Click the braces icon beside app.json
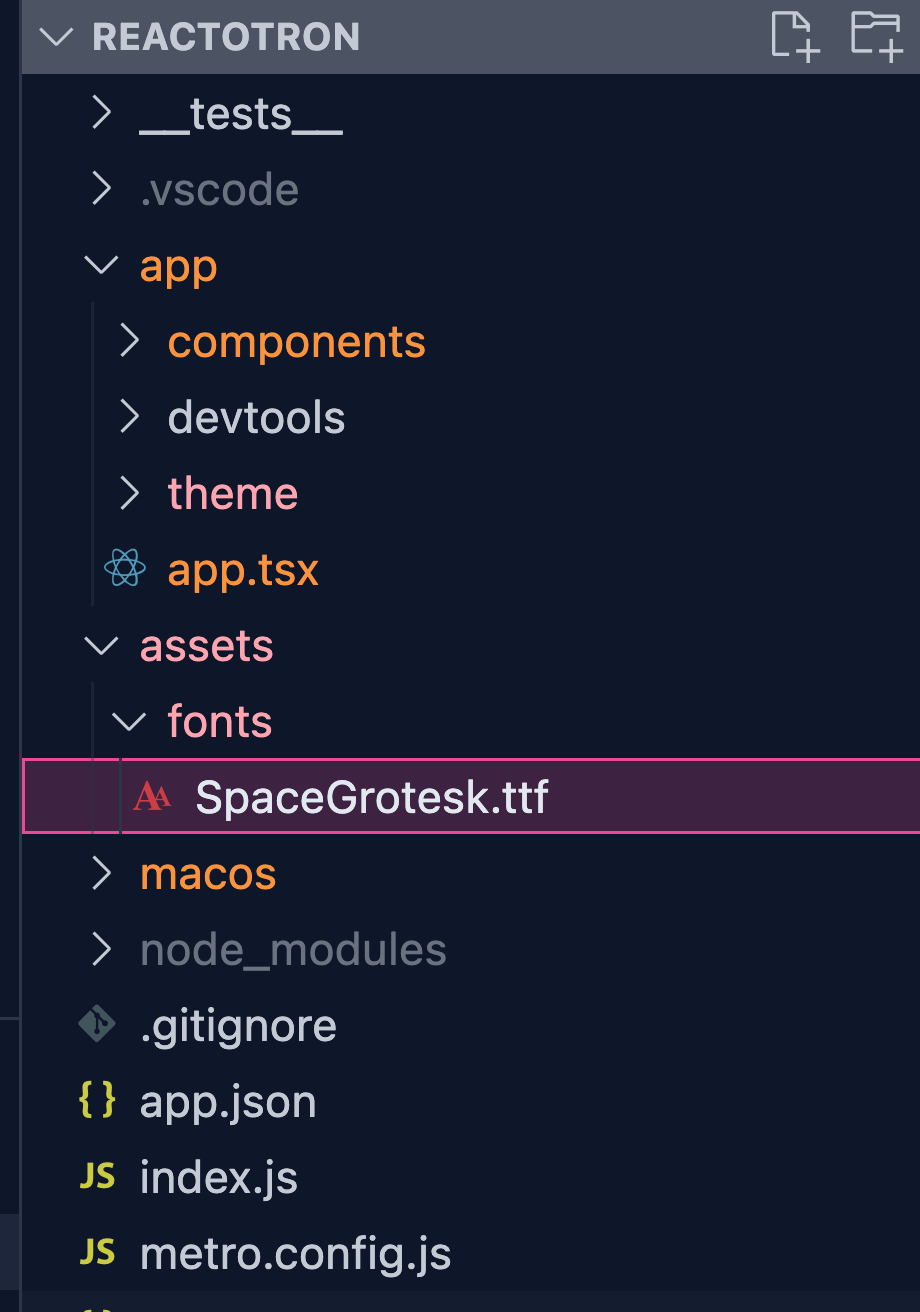The height and width of the screenshot is (1312, 920). click(97, 1101)
